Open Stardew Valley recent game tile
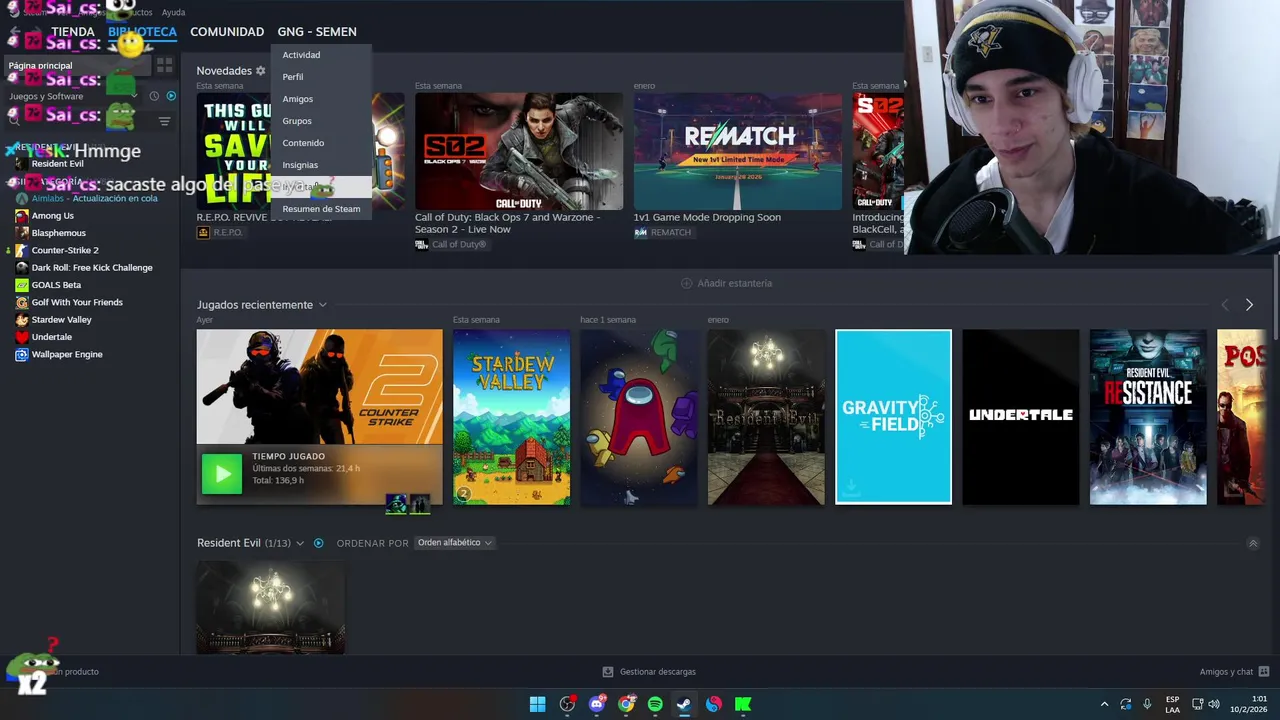1280x720 pixels. [511, 417]
